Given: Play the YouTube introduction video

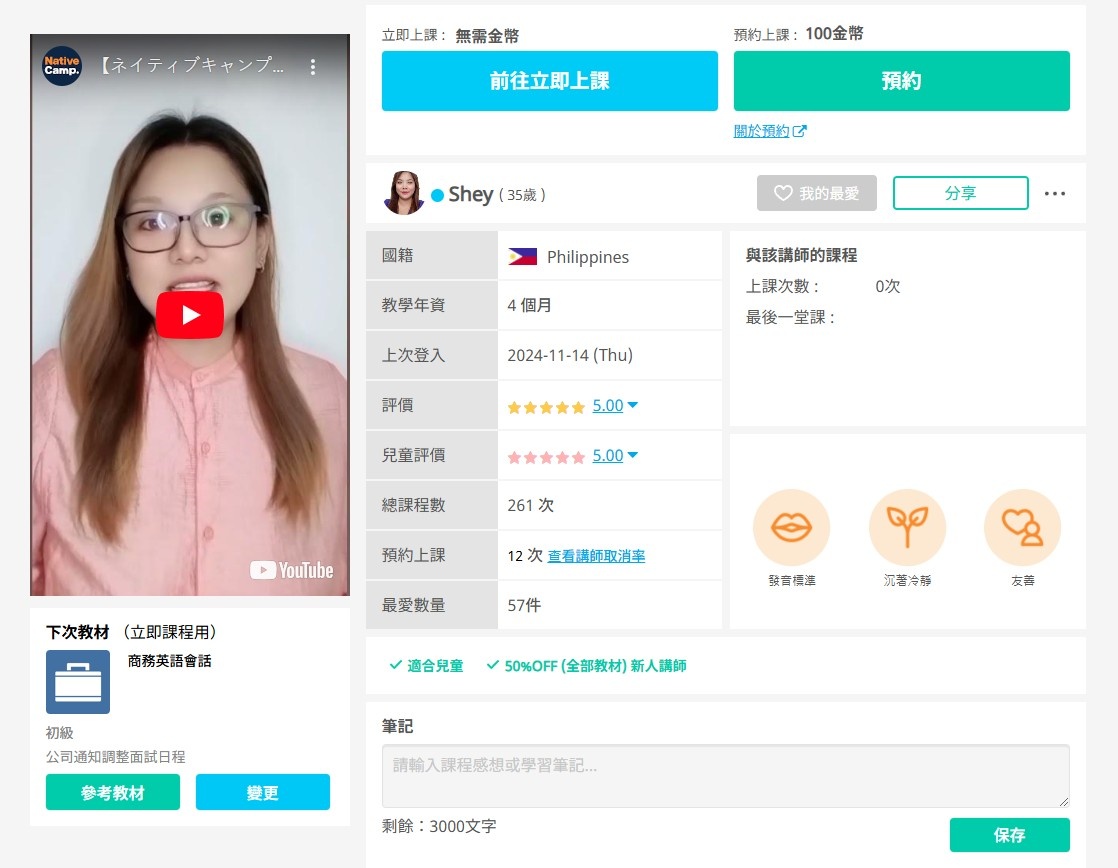Looking at the screenshot, I should 190,315.
